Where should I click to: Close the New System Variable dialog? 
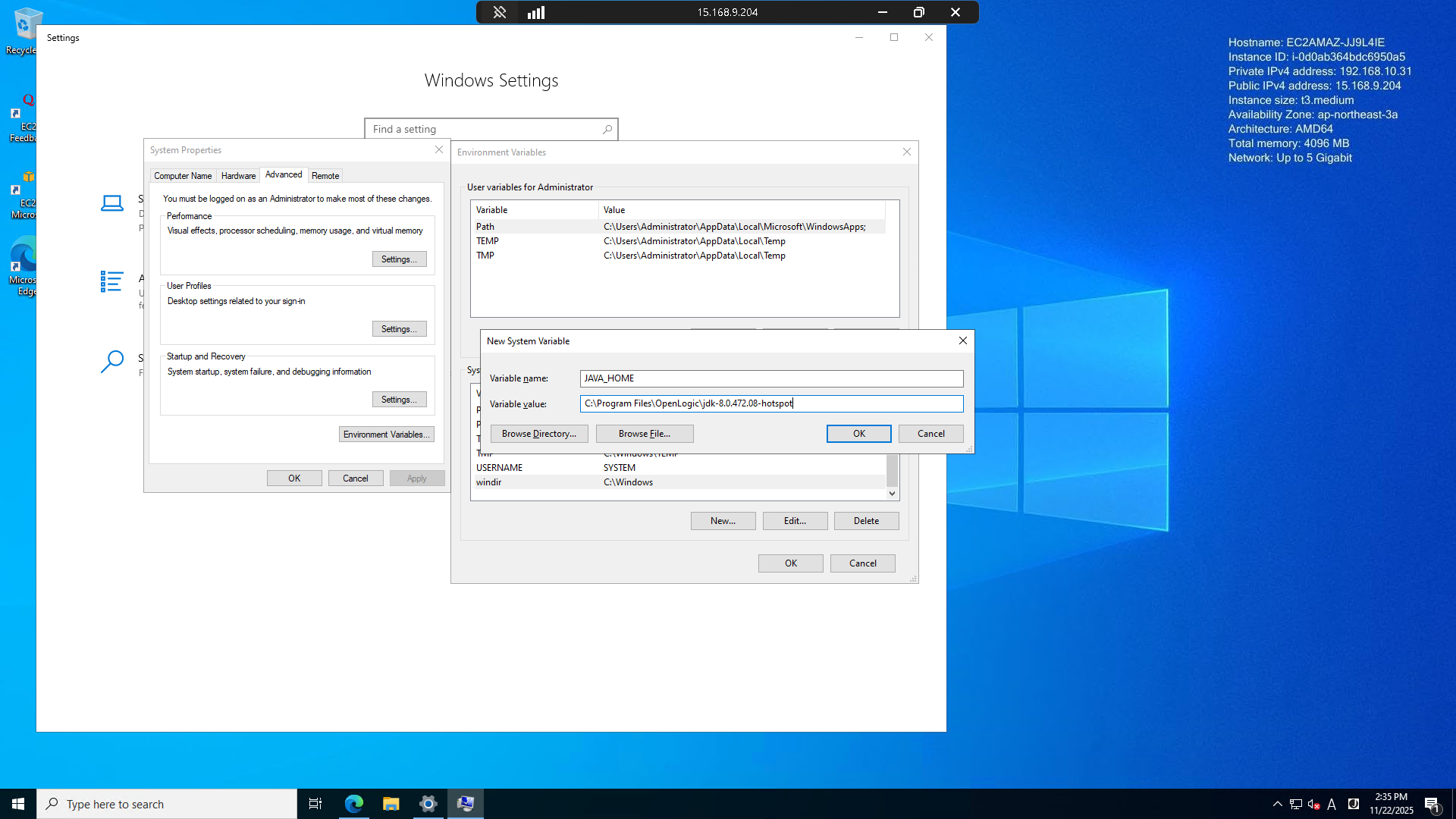click(x=963, y=340)
